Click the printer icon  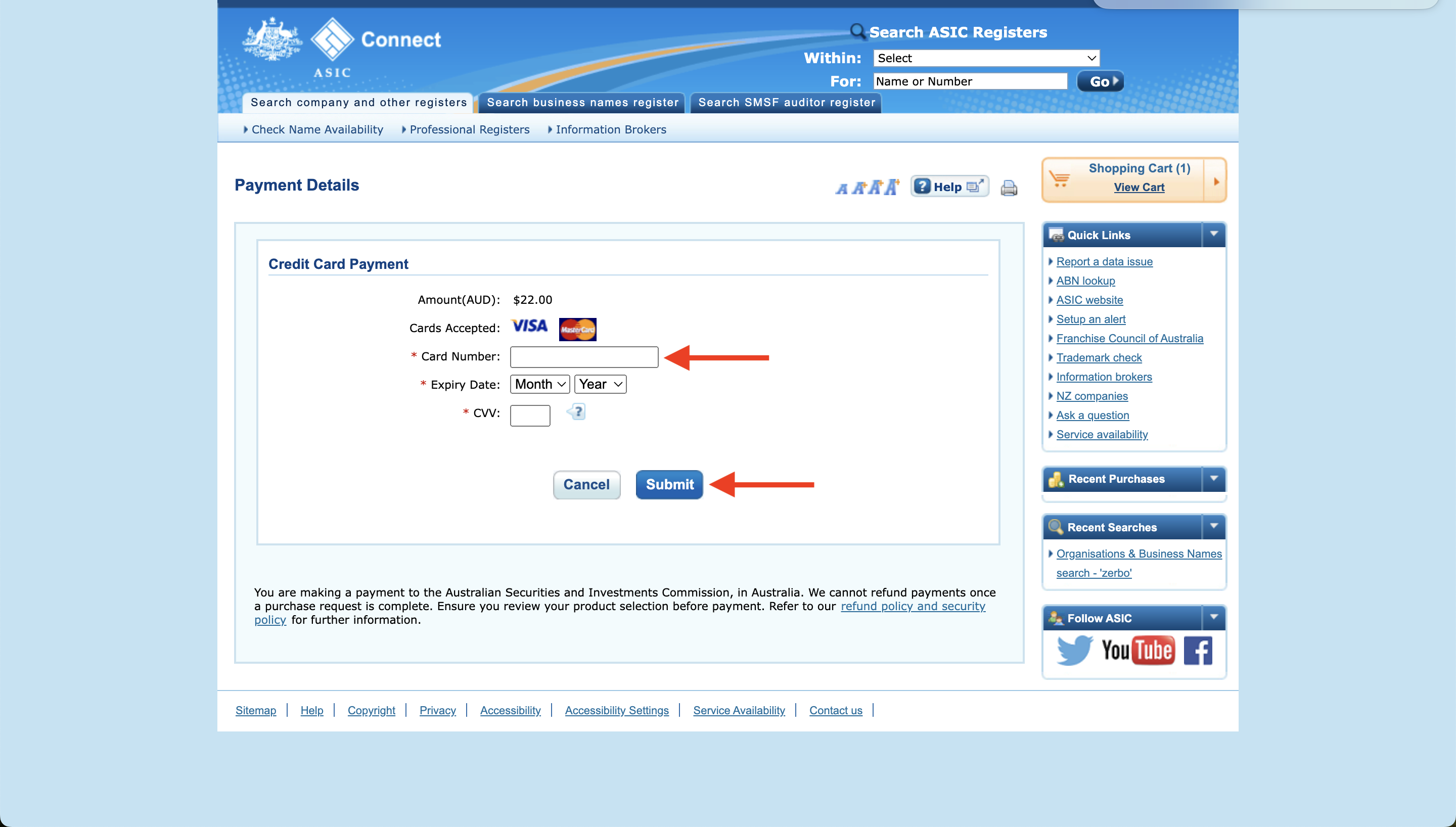tap(1009, 188)
